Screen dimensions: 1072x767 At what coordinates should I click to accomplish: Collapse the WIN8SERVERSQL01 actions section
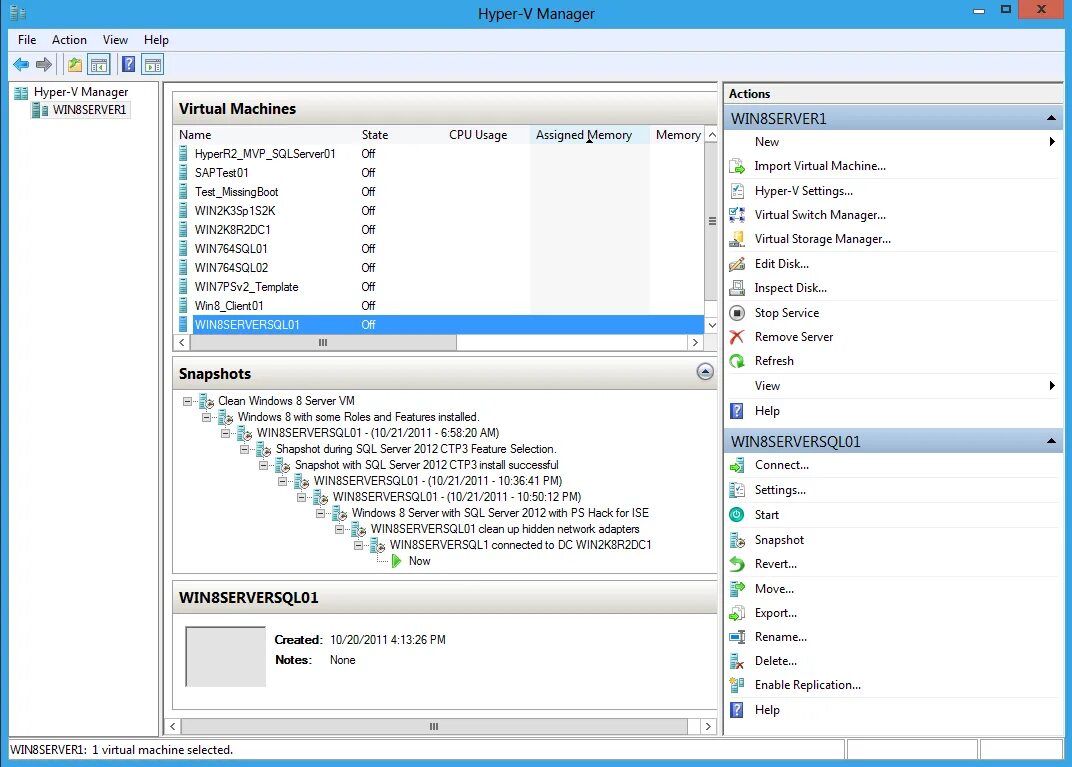pos(1051,441)
